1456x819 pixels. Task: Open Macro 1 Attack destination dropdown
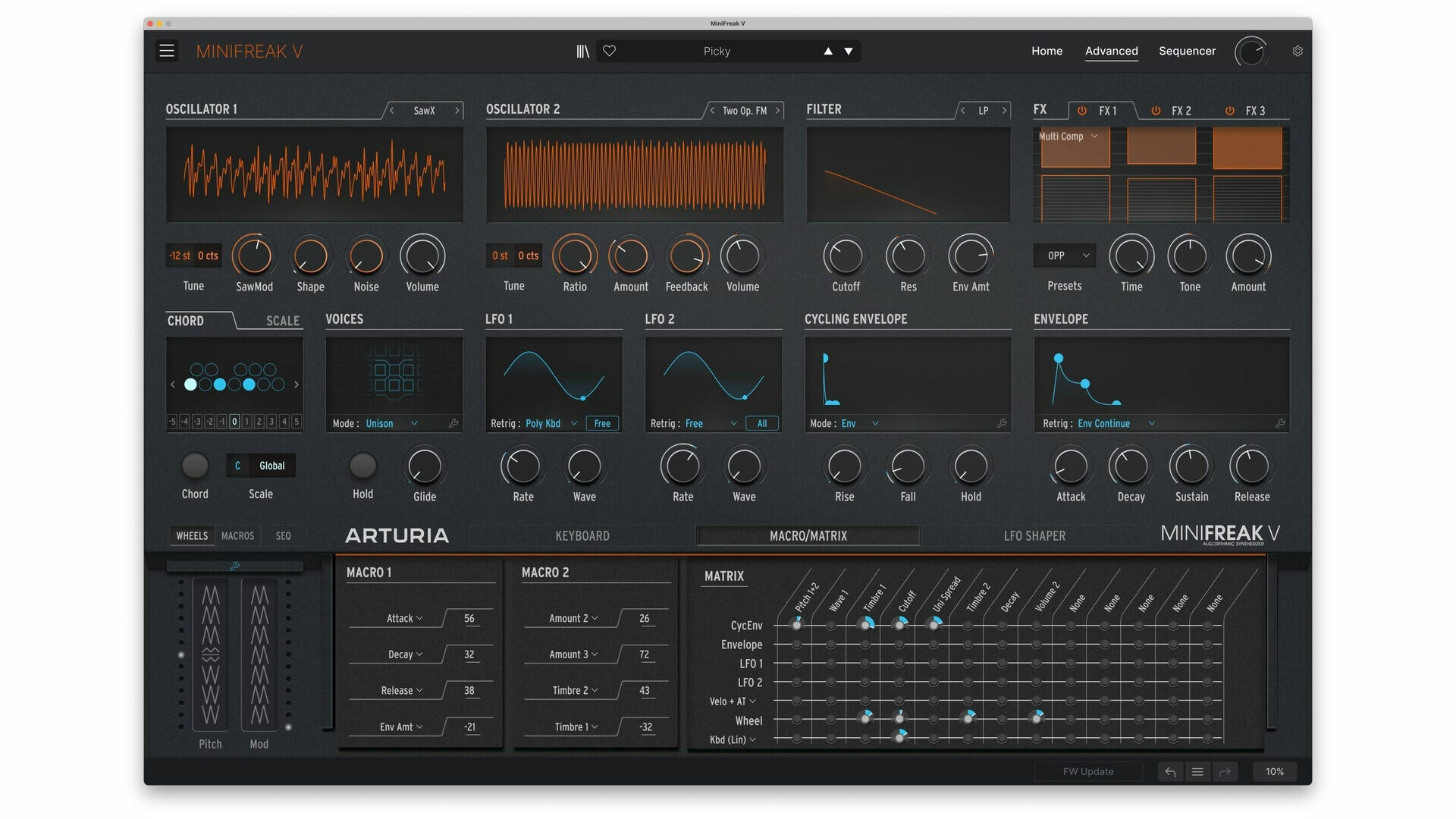(404, 619)
